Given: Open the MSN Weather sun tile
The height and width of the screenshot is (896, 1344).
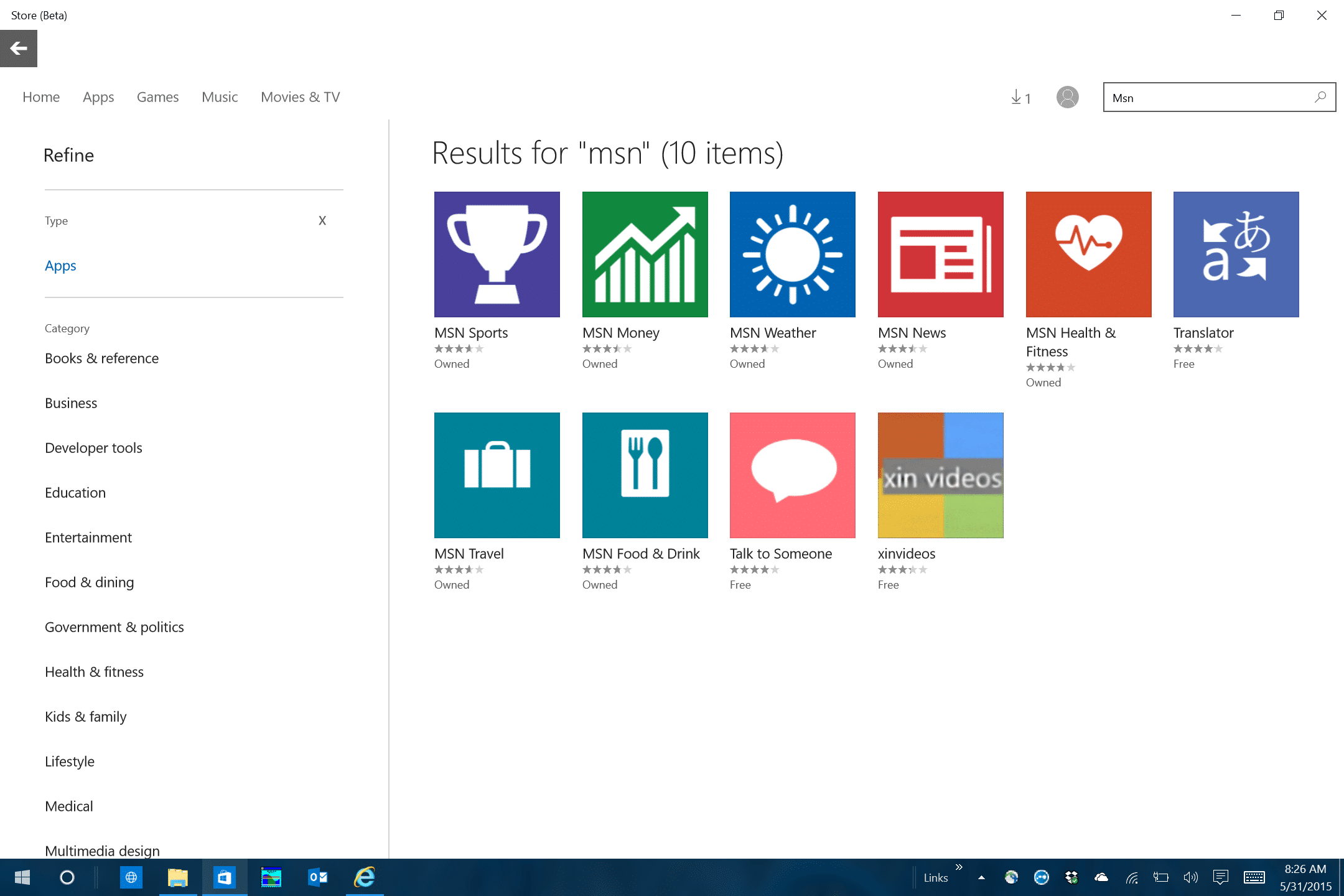Looking at the screenshot, I should point(792,254).
